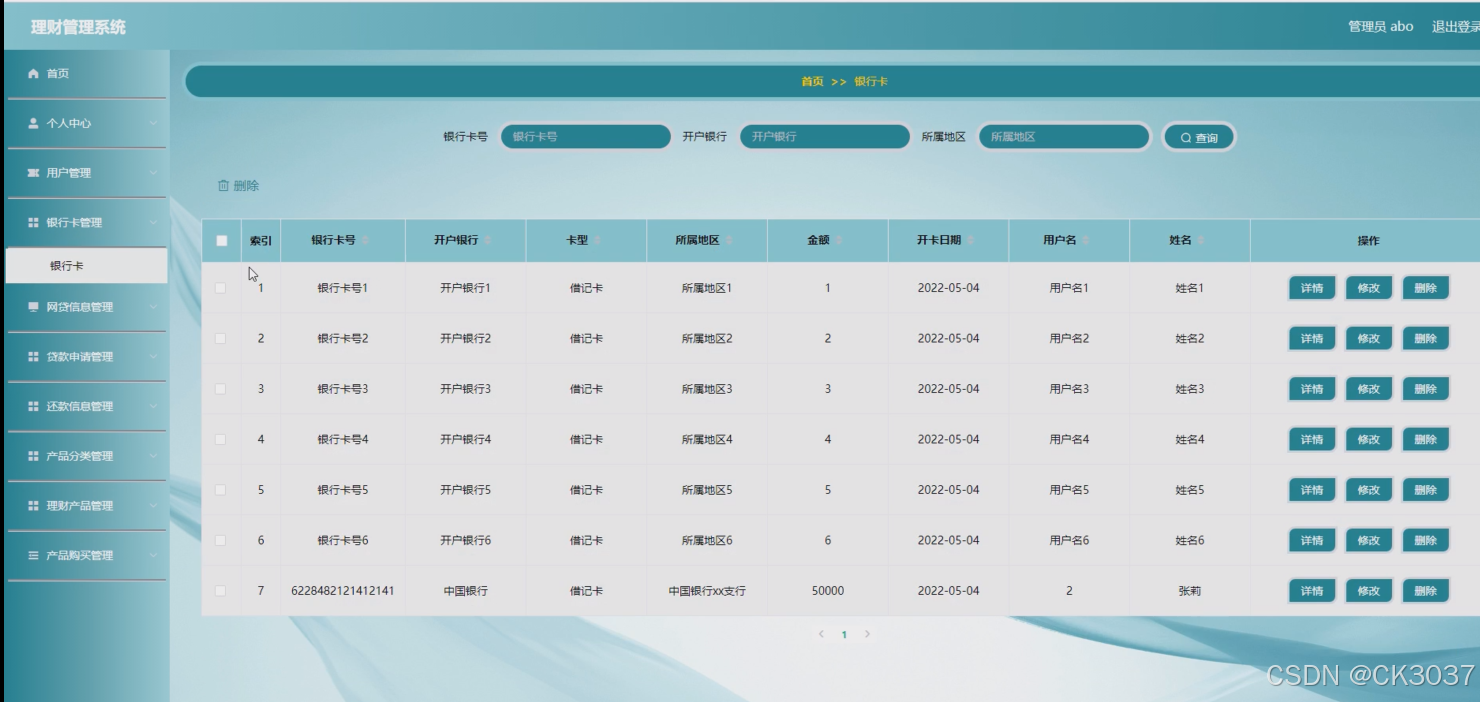Click sort arrows on 卡型 column header
The image size is (1480, 702).
coord(597,241)
